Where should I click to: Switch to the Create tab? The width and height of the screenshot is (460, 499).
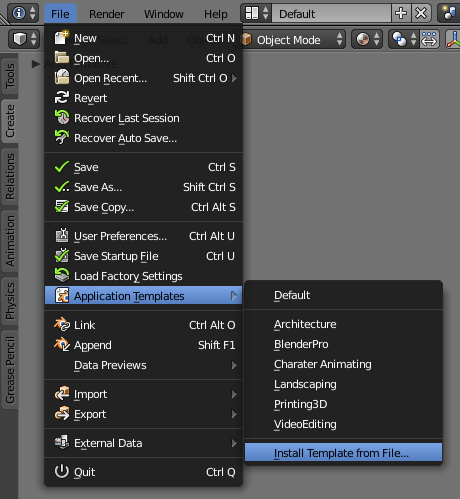pyautogui.click(x=10, y=121)
